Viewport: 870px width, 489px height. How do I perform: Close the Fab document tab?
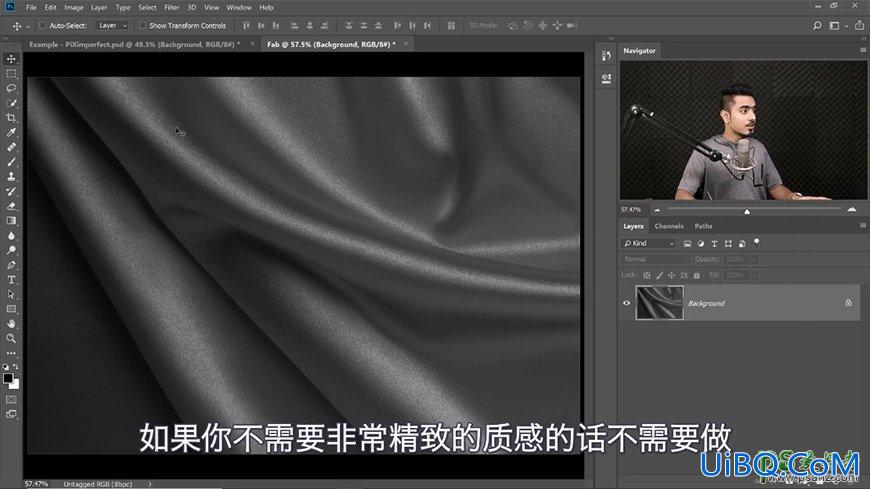(x=406, y=44)
